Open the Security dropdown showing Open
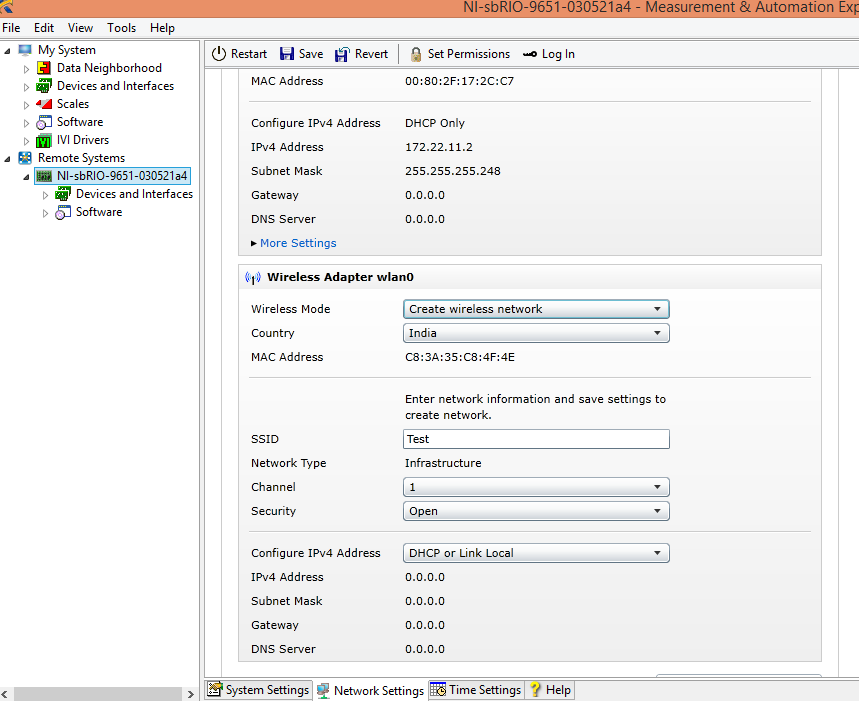859x701 pixels. click(536, 511)
